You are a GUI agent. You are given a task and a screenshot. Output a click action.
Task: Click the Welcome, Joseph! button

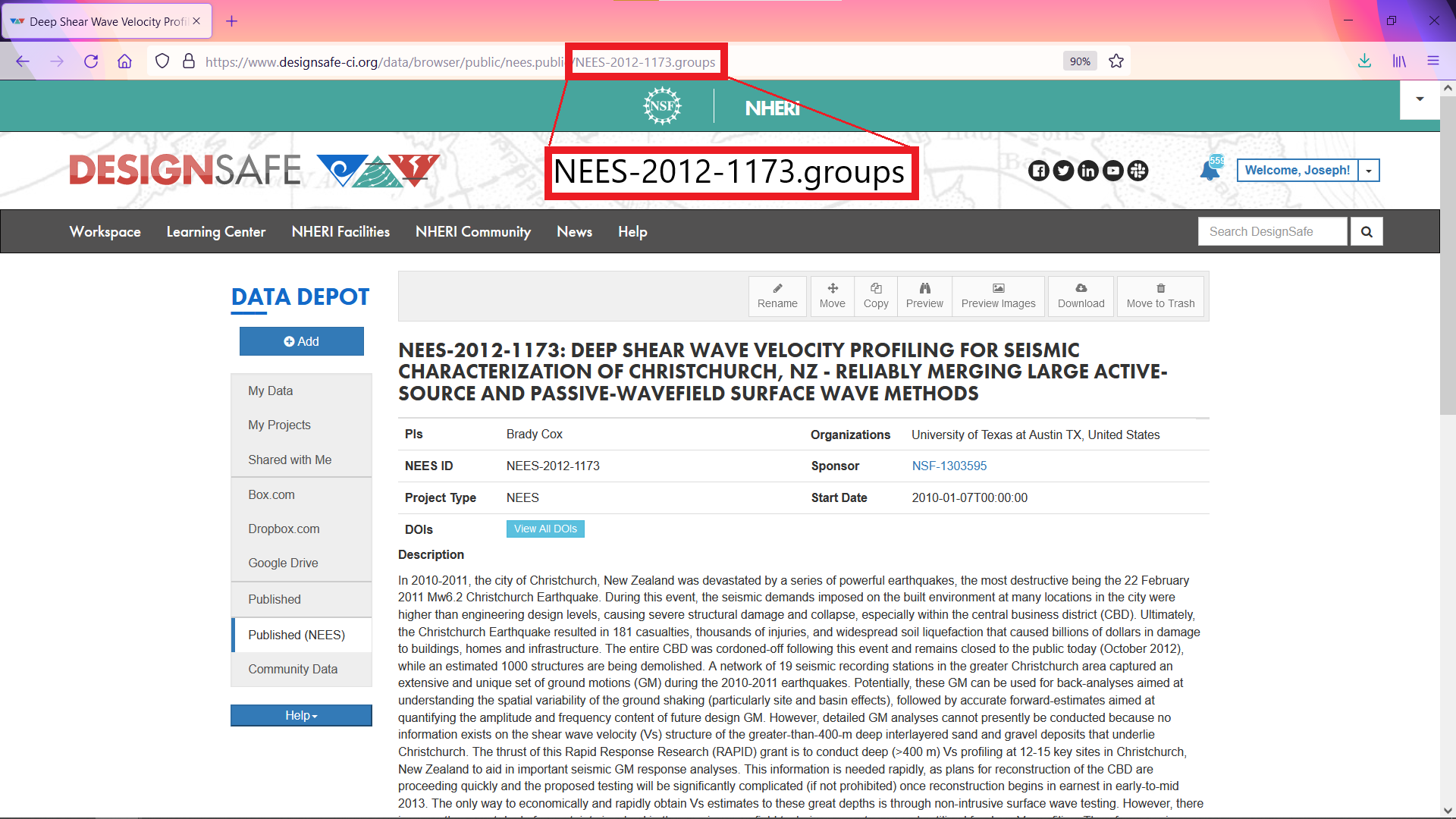[1297, 171]
